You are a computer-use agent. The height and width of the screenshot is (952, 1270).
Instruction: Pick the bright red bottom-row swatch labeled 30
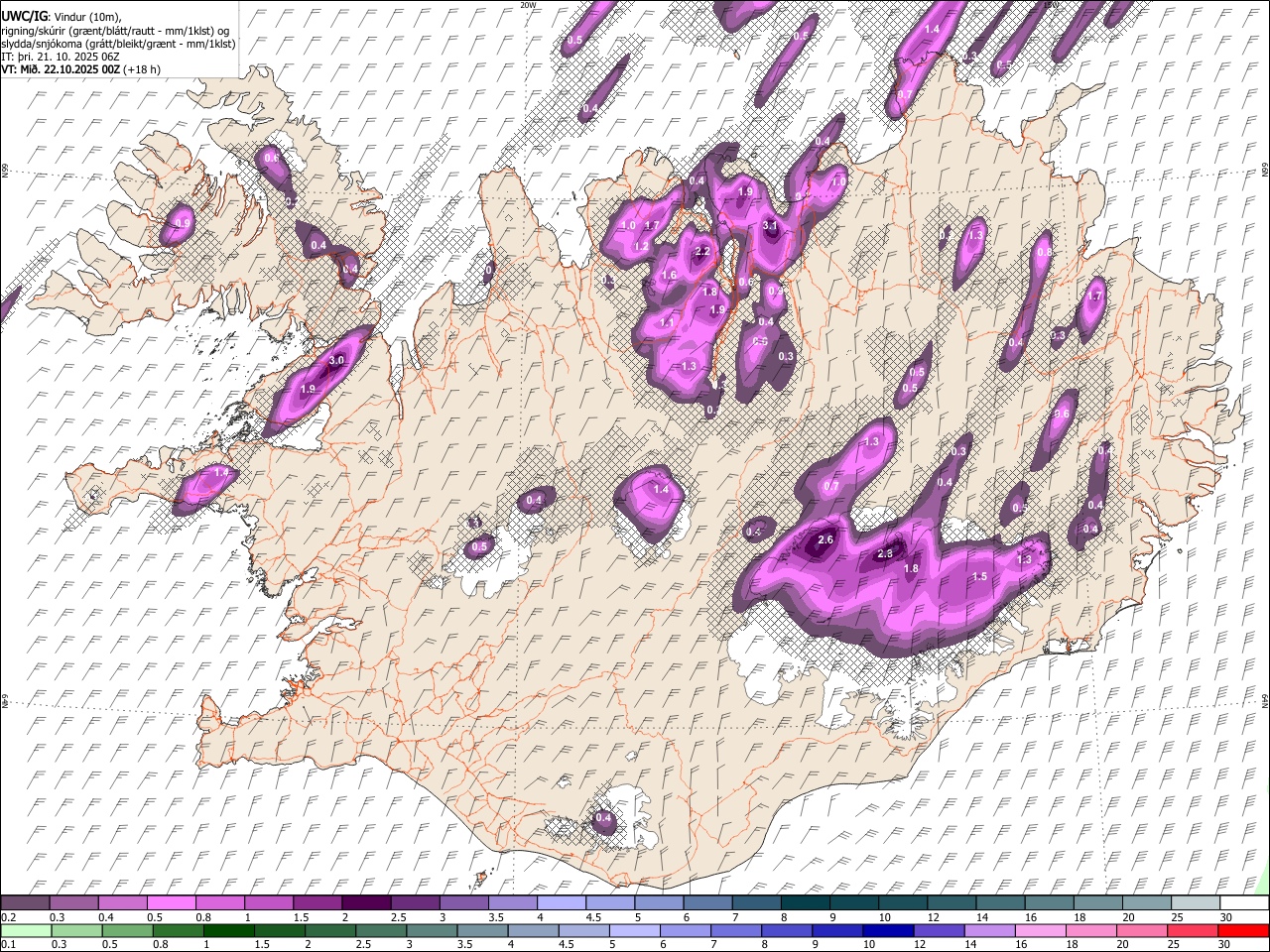click(1244, 930)
